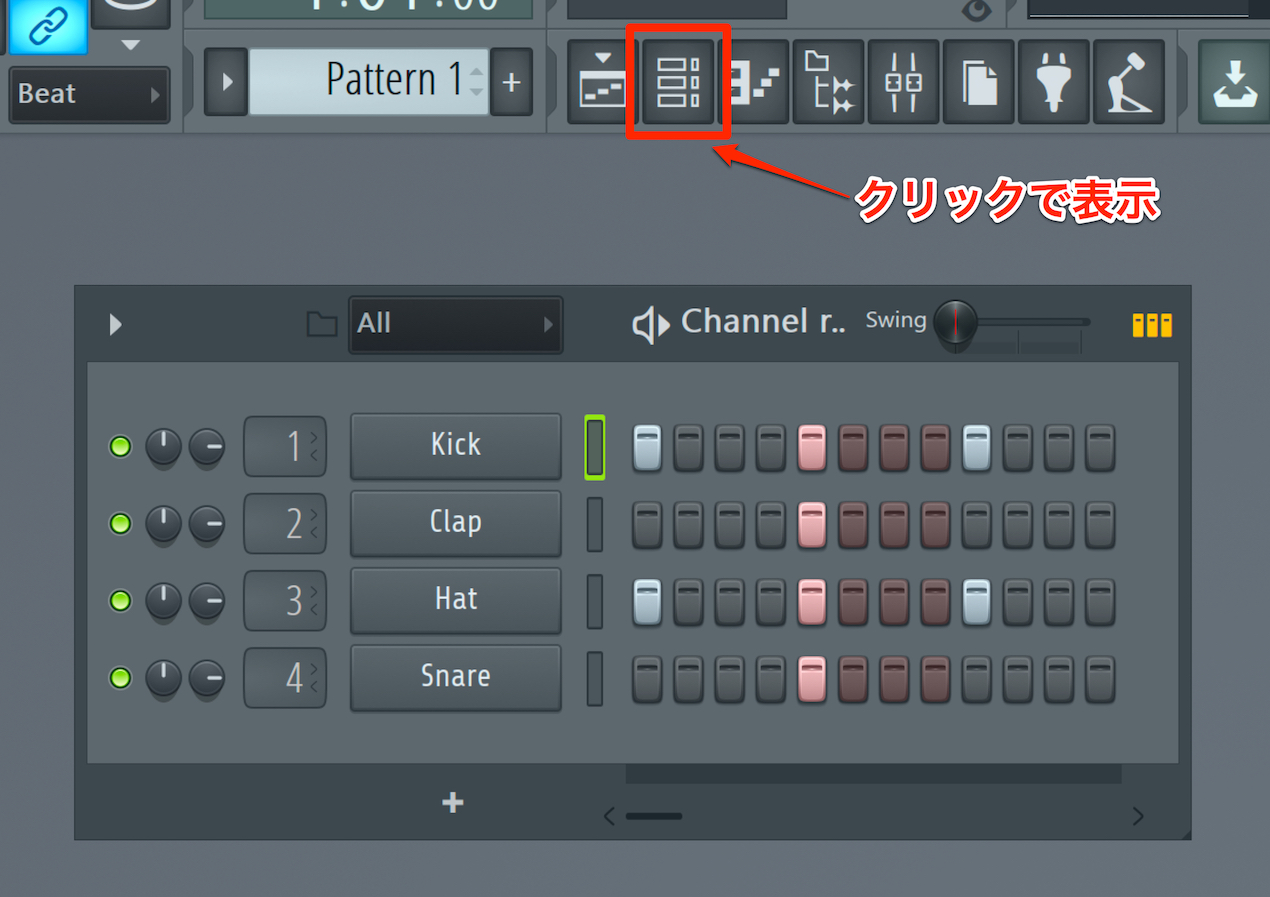The height and width of the screenshot is (897, 1270).
Task: Show the Piano roll view
Action: coord(753,82)
